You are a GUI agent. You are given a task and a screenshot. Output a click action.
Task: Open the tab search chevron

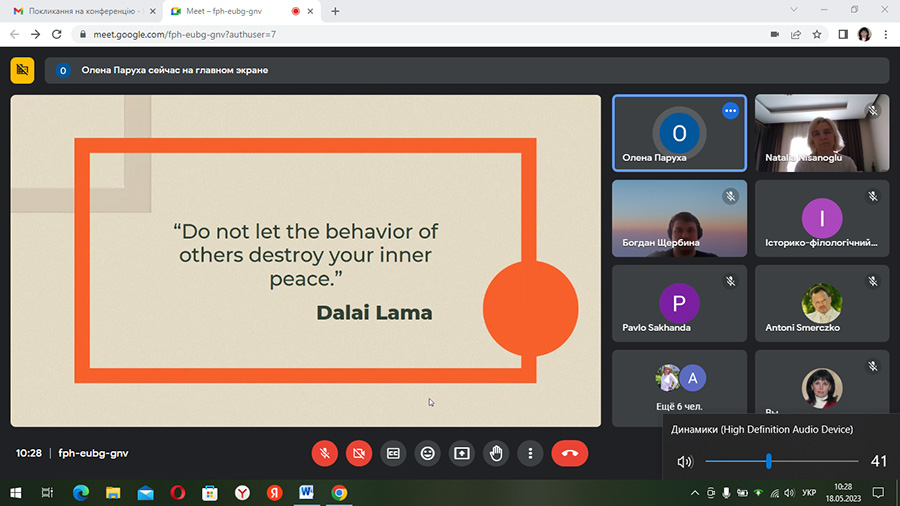pyautogui.click(x=794, y=10)
